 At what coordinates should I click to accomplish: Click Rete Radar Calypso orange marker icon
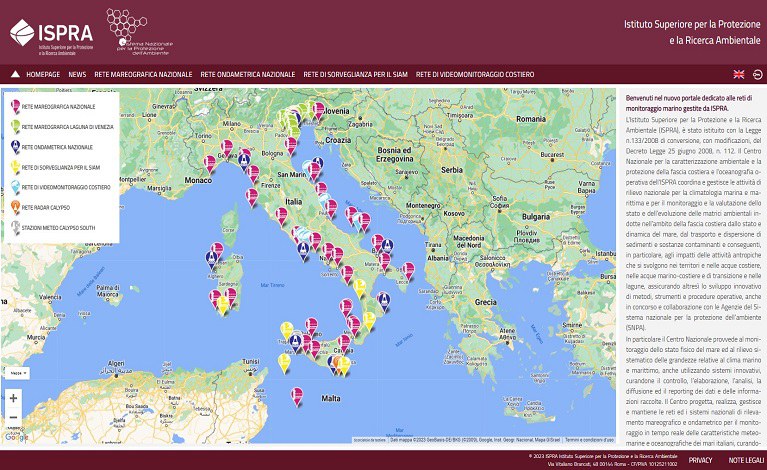point(14,208)
